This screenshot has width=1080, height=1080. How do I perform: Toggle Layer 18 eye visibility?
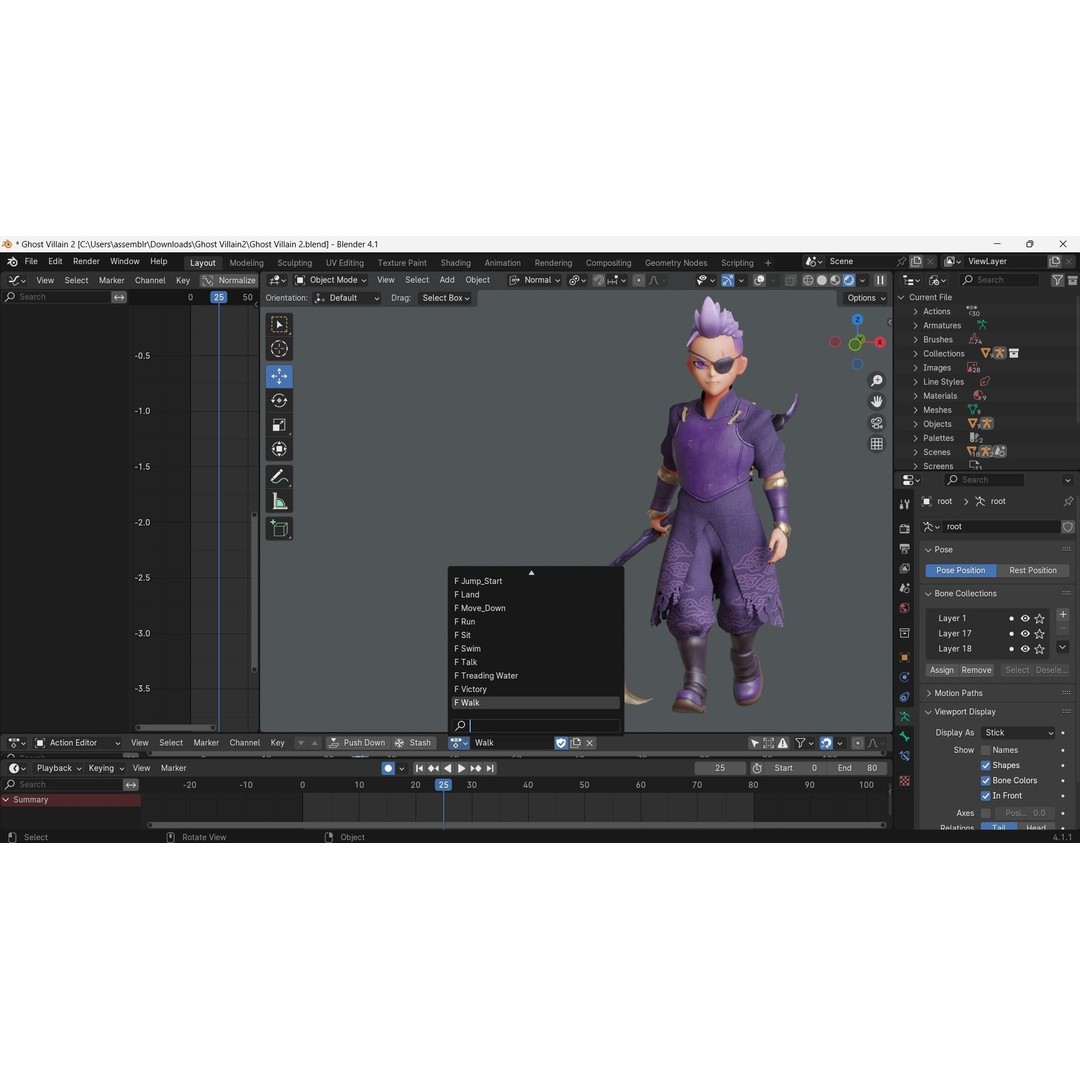pos(1025,649)
